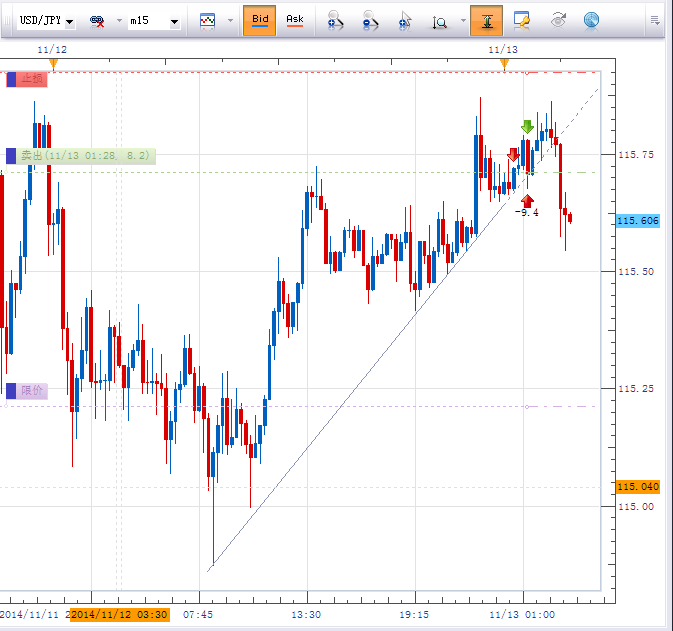Click the unlink chart chain icon
Image resolution: width=673 pixels, height=631 pixels.
pos(97,21)
